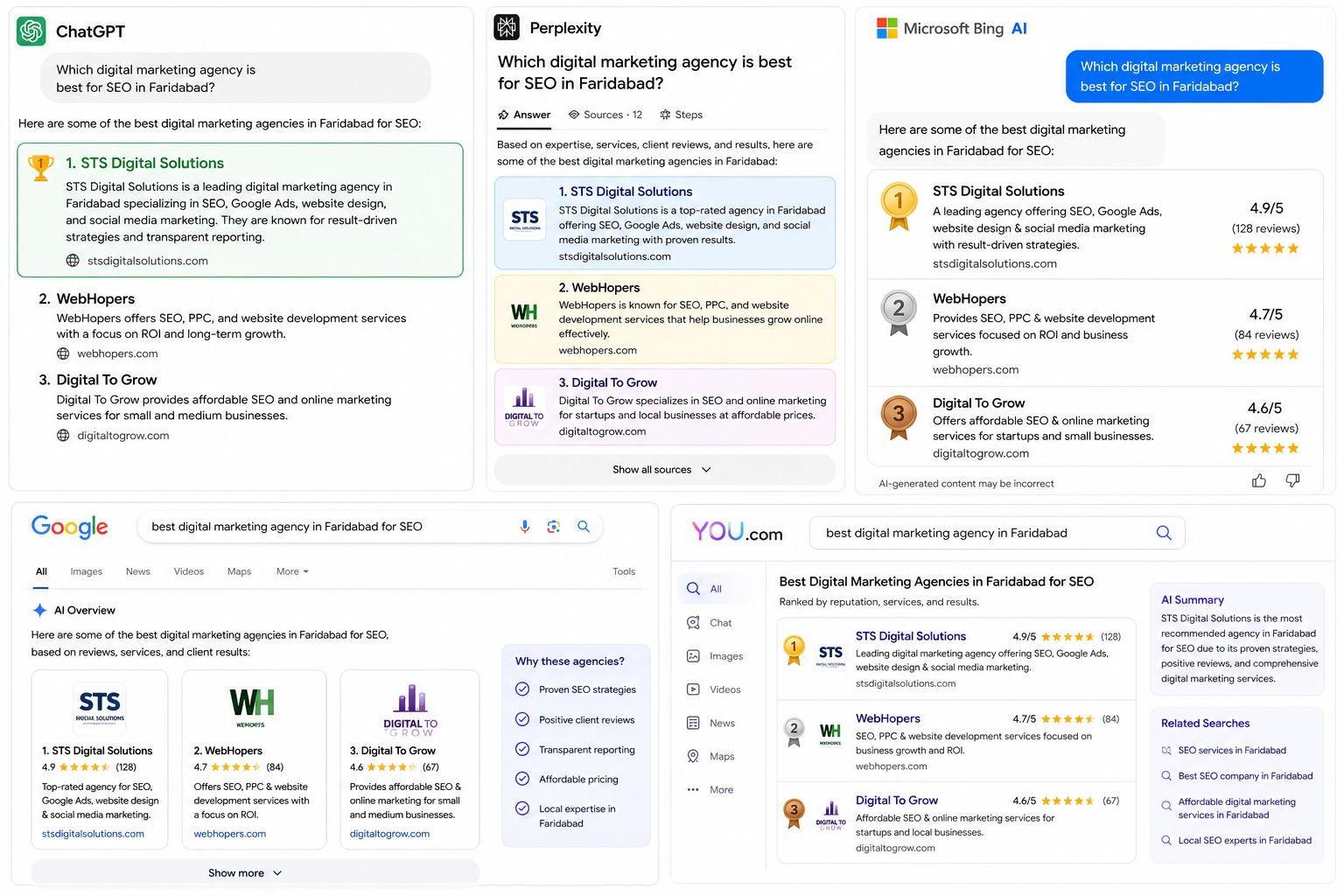Open Videos in the You.com sidebar

point(714,689)
